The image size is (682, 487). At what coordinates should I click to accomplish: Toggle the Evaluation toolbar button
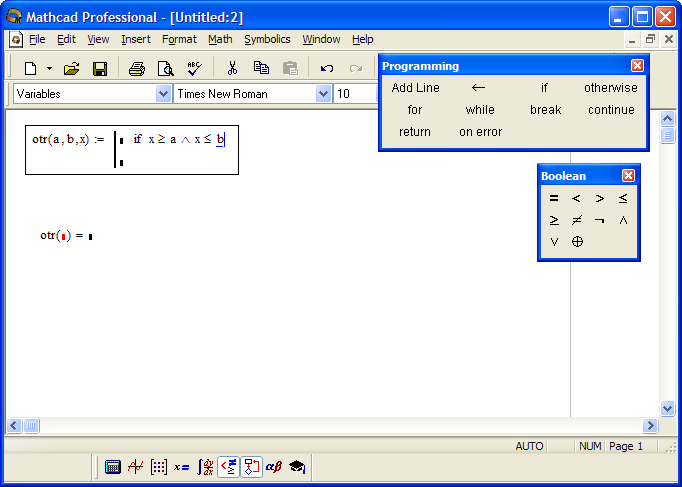(182, 466)
